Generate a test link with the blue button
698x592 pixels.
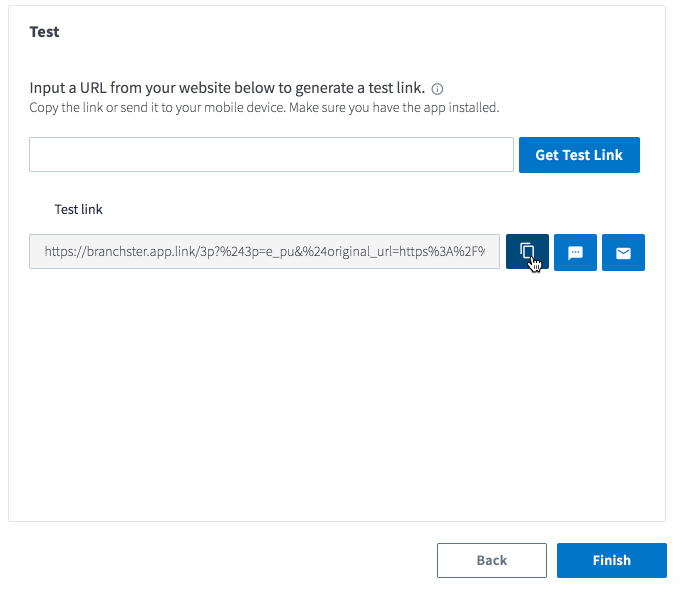[x=579, y=155]
